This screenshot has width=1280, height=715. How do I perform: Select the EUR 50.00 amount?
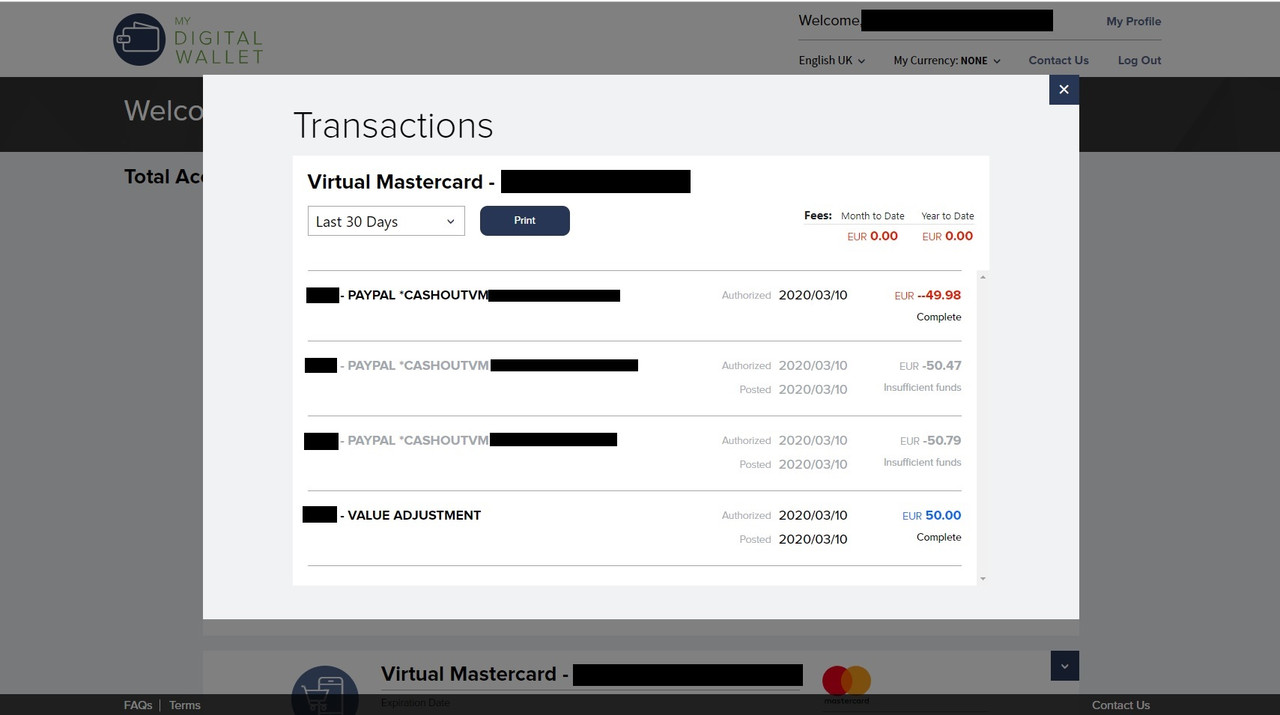931,515
